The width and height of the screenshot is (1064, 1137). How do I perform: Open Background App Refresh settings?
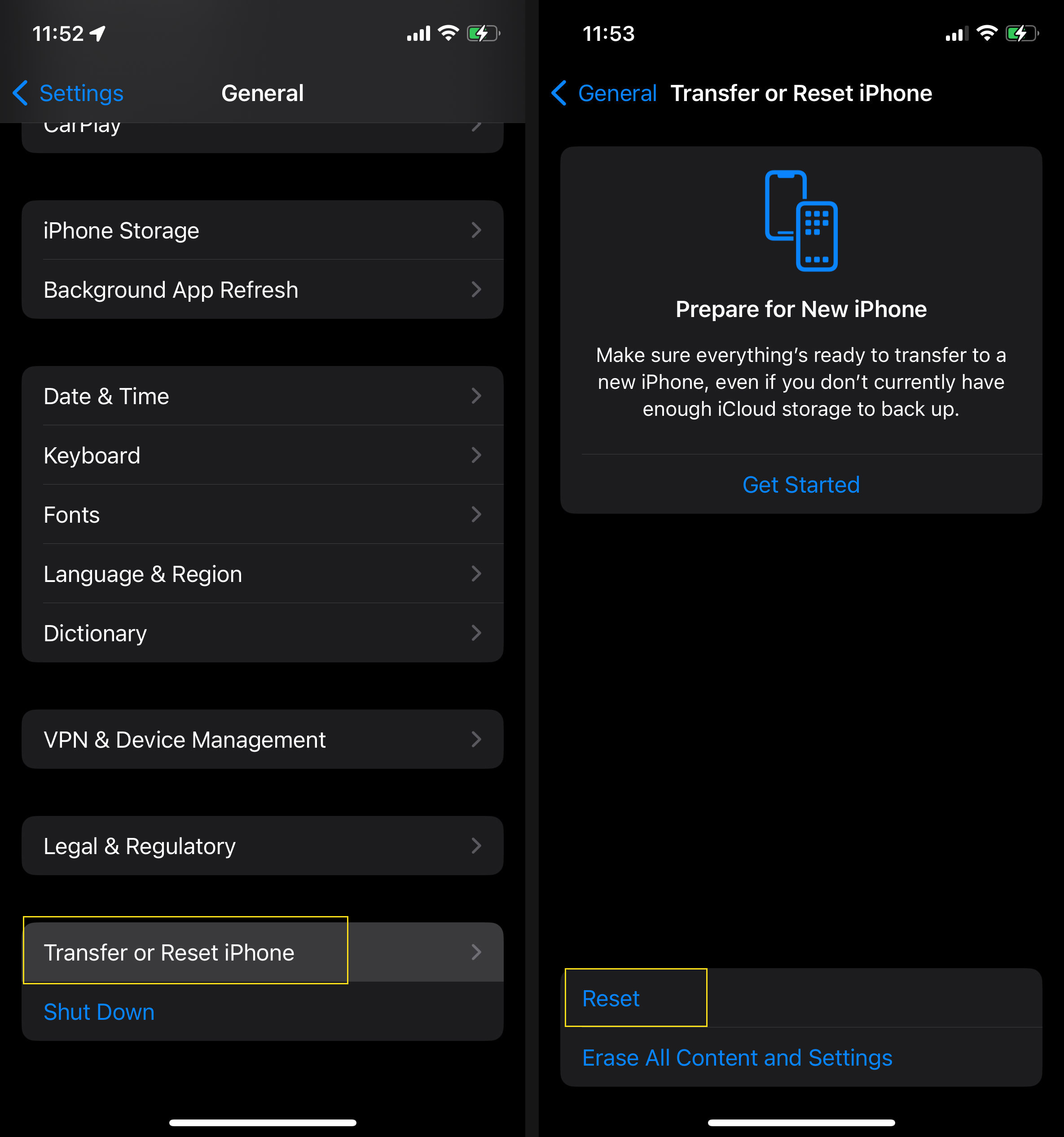tap(263, 289)
